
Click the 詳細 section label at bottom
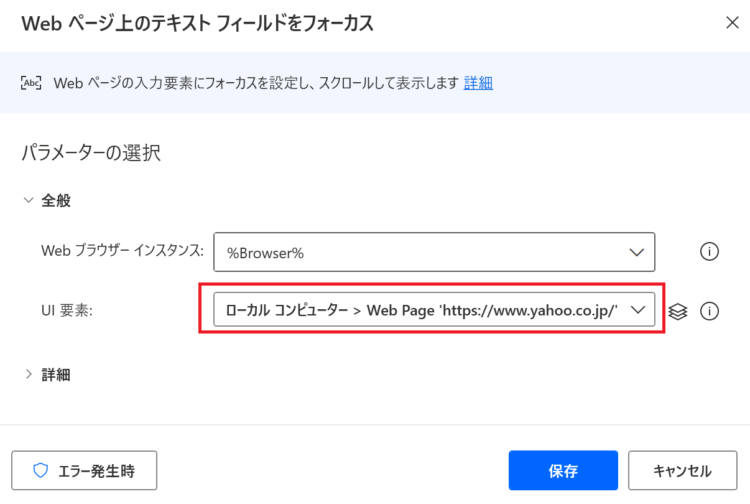tap(56, 374)
